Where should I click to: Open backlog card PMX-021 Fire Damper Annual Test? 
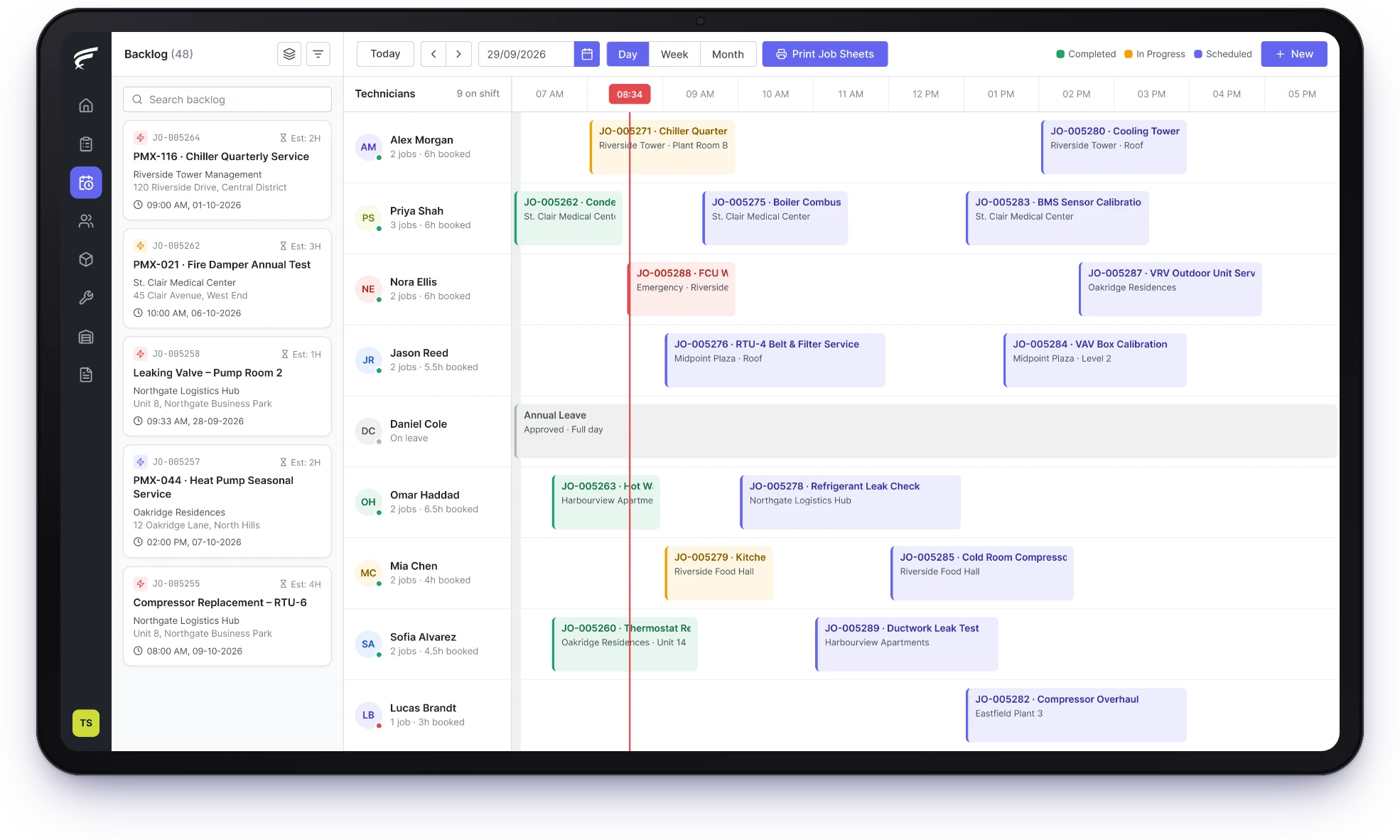(x=227, y=279)
